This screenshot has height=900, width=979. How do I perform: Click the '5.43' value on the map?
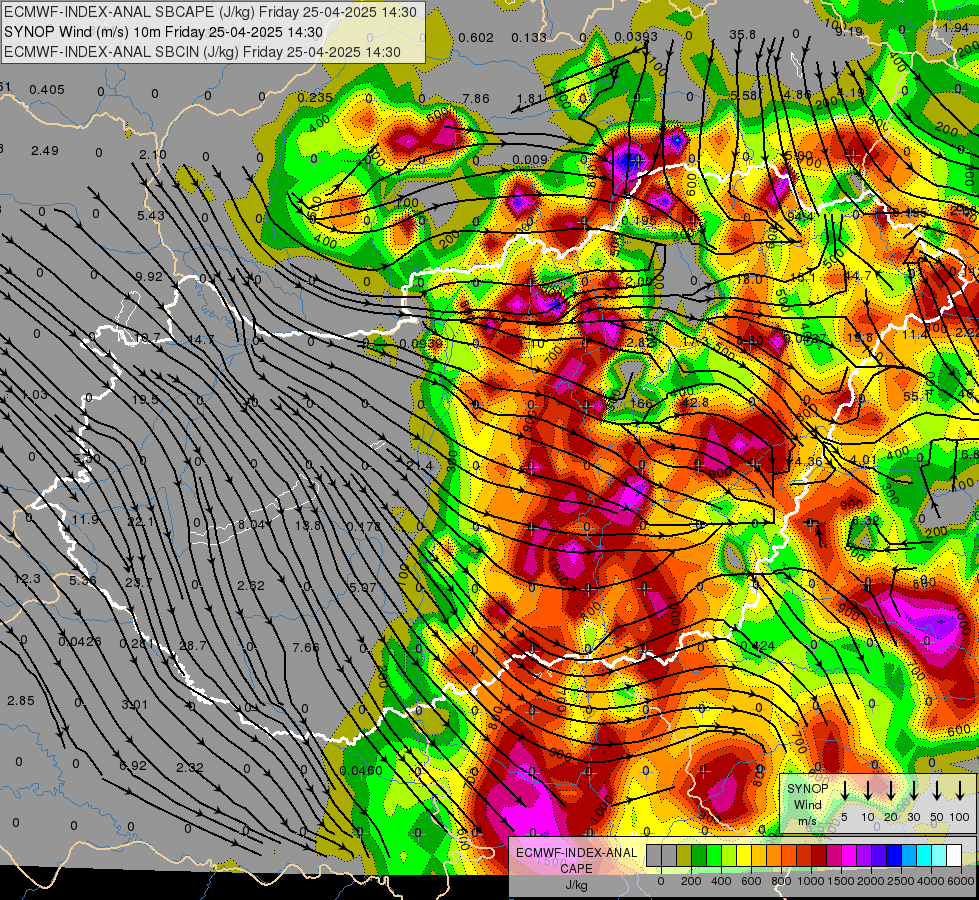pos(151,215)
